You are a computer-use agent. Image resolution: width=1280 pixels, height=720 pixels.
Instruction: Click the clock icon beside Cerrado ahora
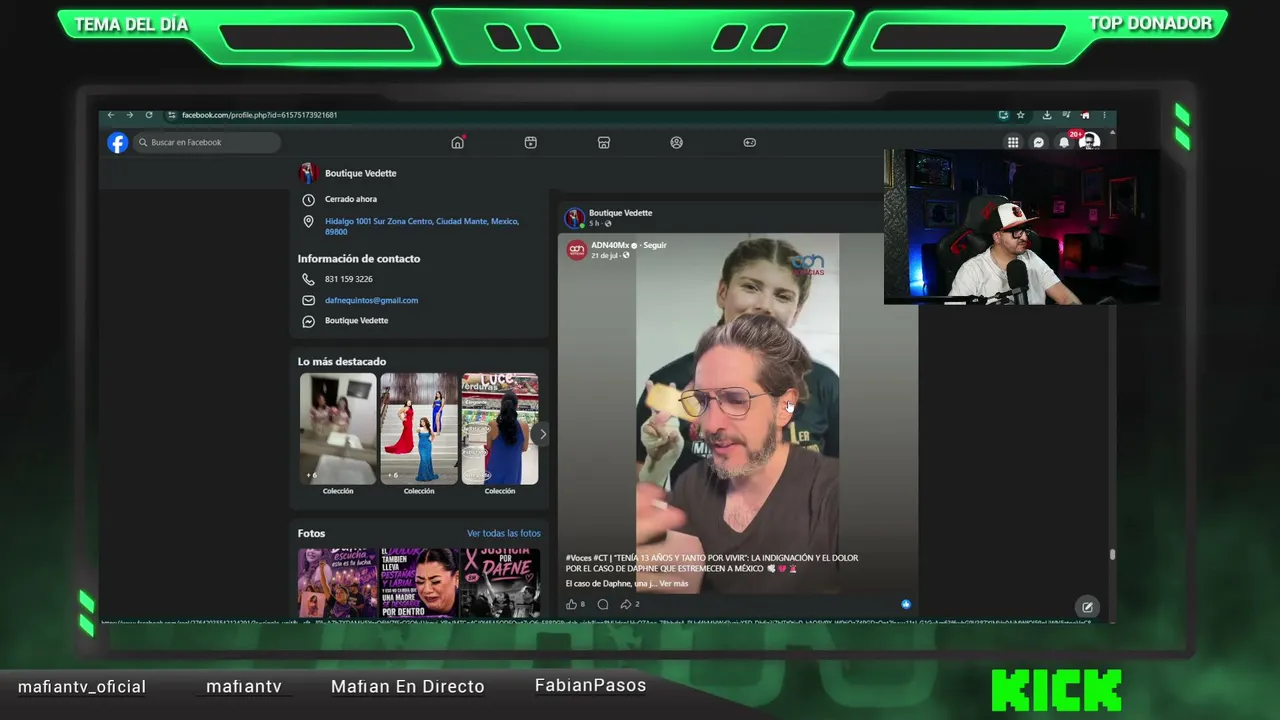coord(308,199)
